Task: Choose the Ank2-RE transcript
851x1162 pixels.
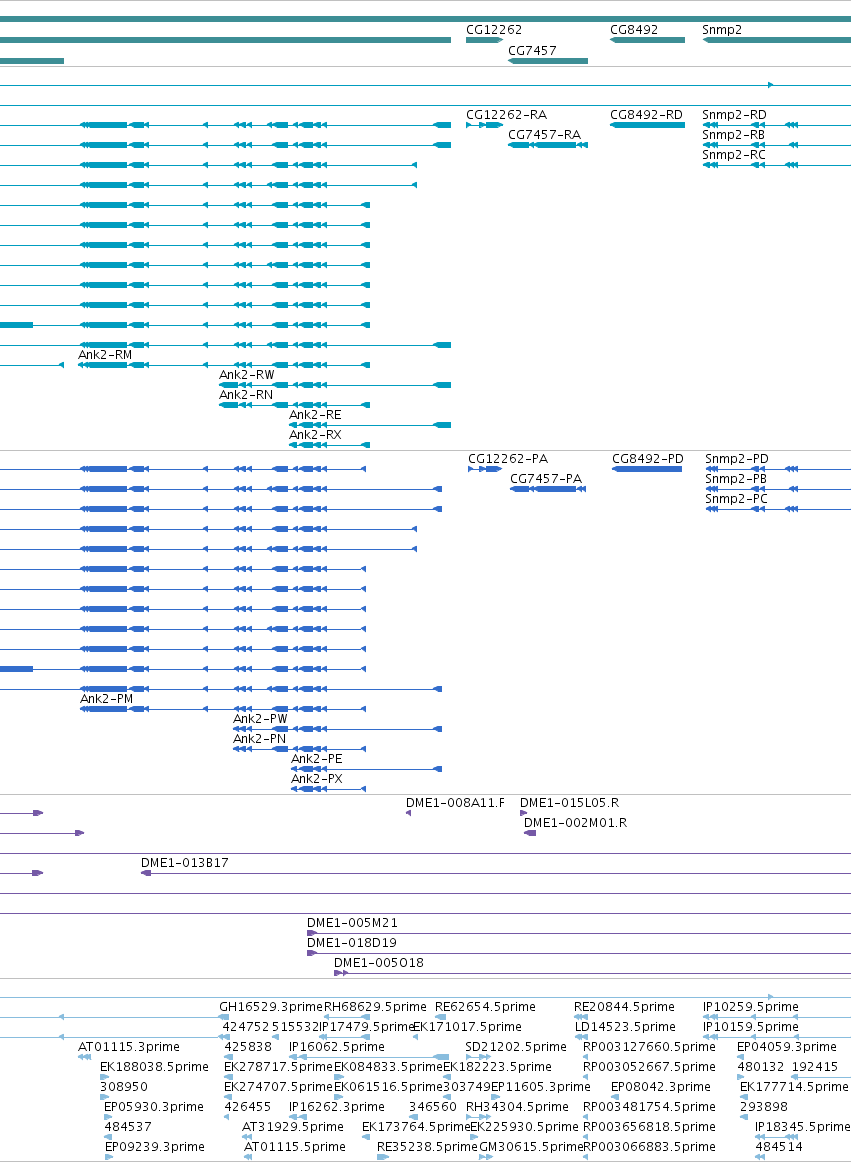Action: click(370, 425)
